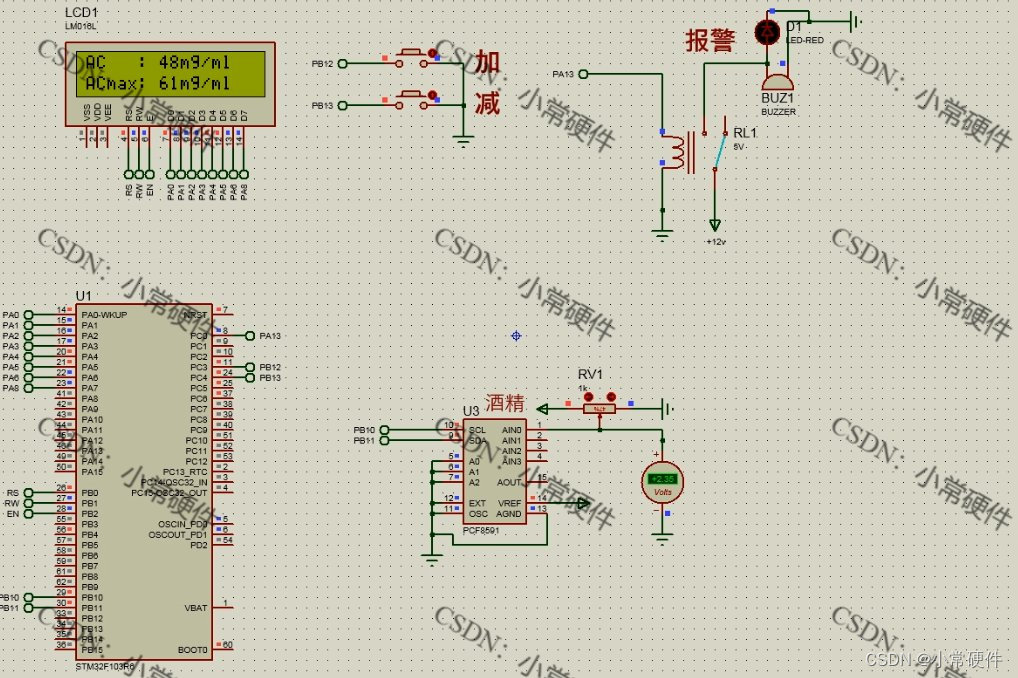Click the BUZ1 reference label

[777, 98]
